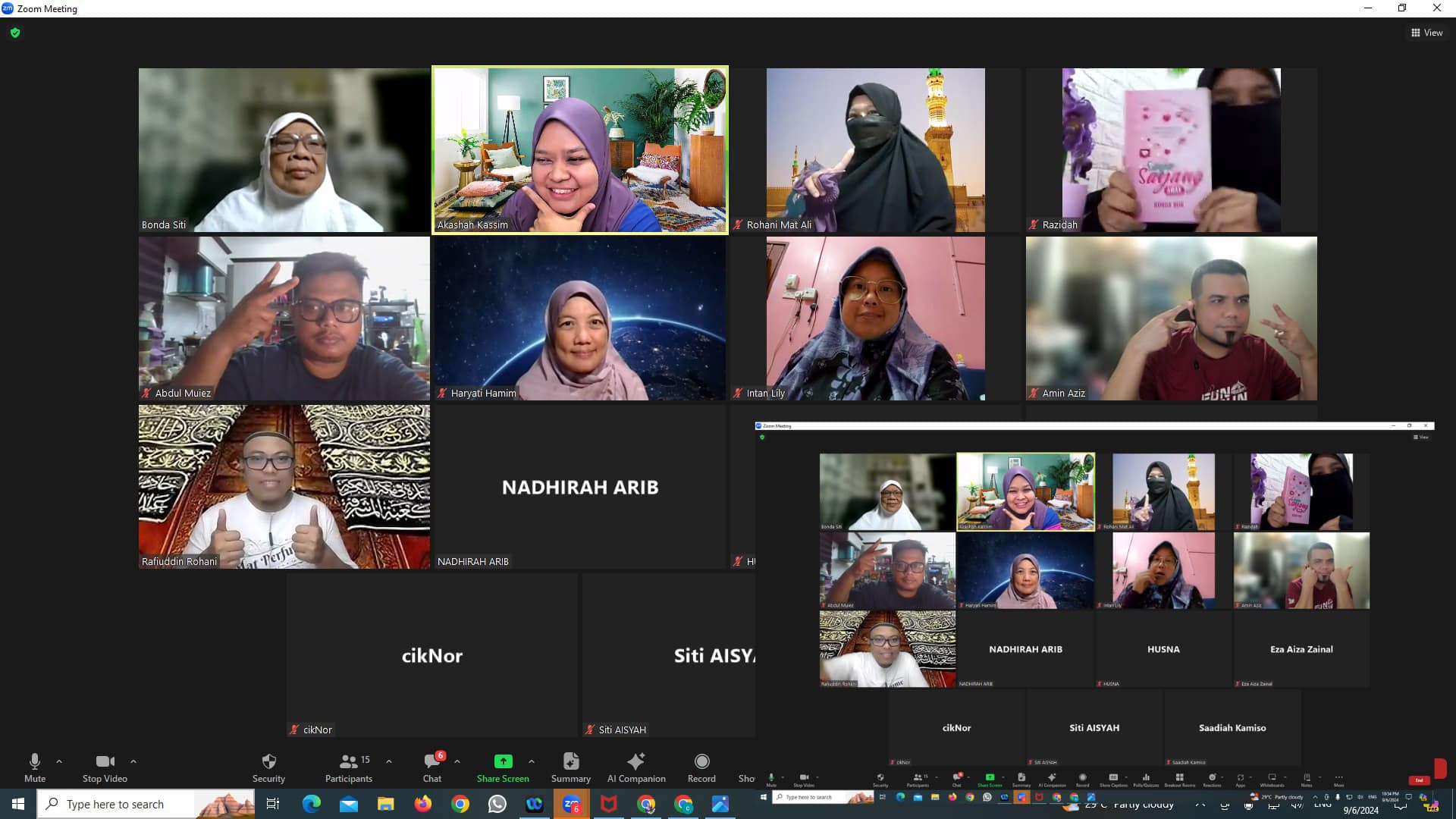Expand video options arrow beside Stop Video
The height and width of the screenshot is (819, 1456).
(133, 761)
